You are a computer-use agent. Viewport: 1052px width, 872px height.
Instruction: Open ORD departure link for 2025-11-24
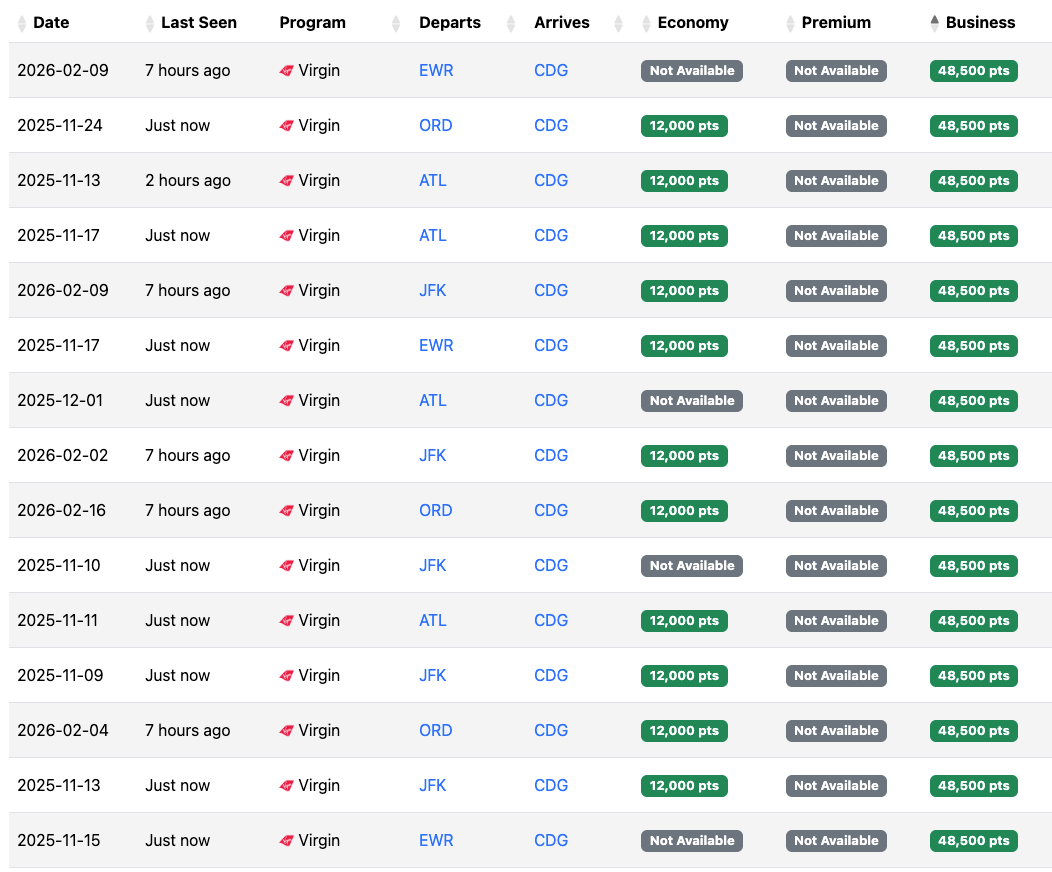tap(435, 125)
